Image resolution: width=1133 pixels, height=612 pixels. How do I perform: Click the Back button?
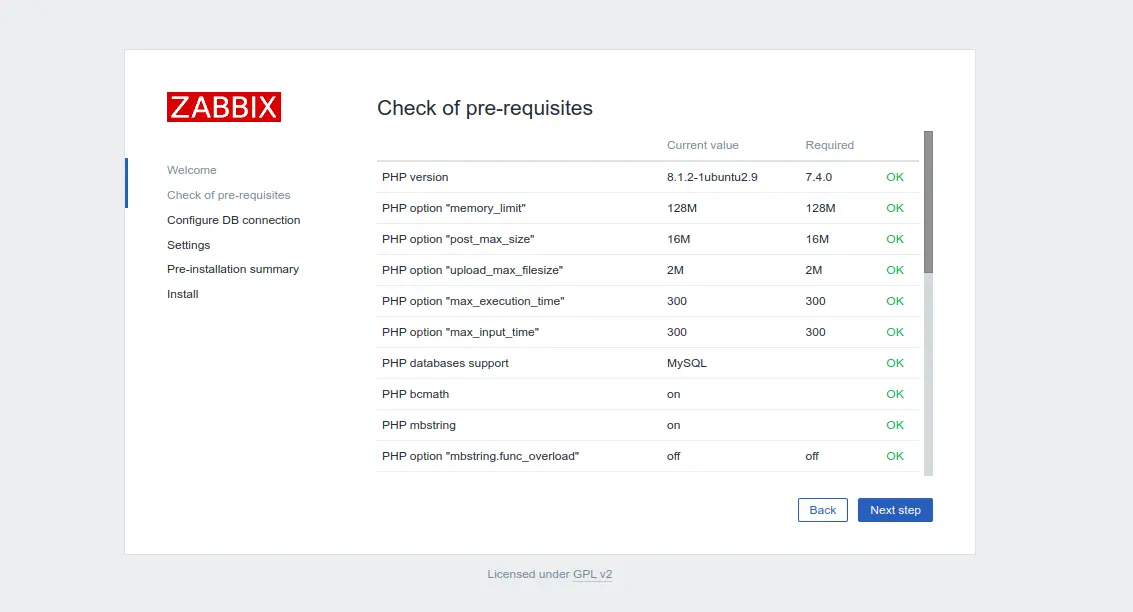coord(822,510)
